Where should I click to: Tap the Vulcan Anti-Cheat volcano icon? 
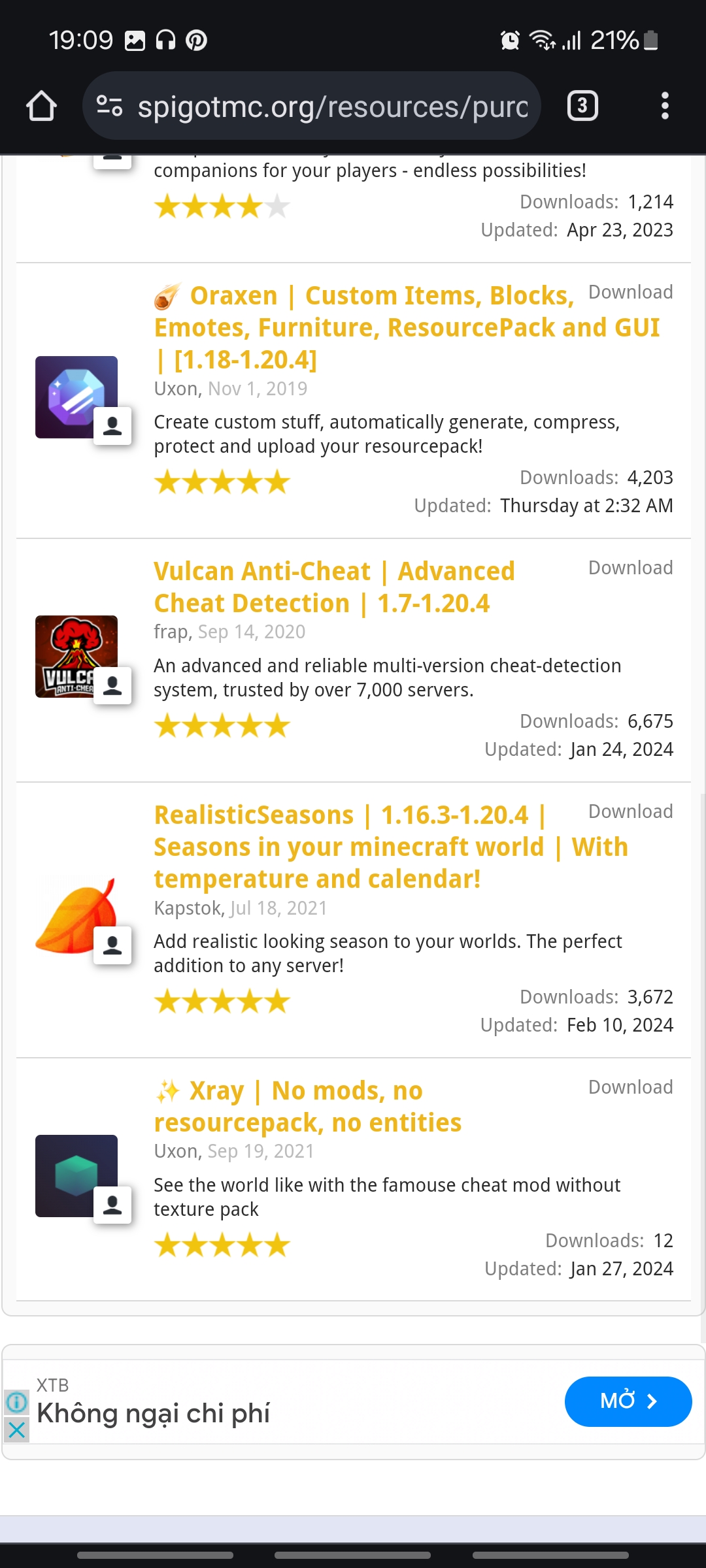click(x=76, y=656)
